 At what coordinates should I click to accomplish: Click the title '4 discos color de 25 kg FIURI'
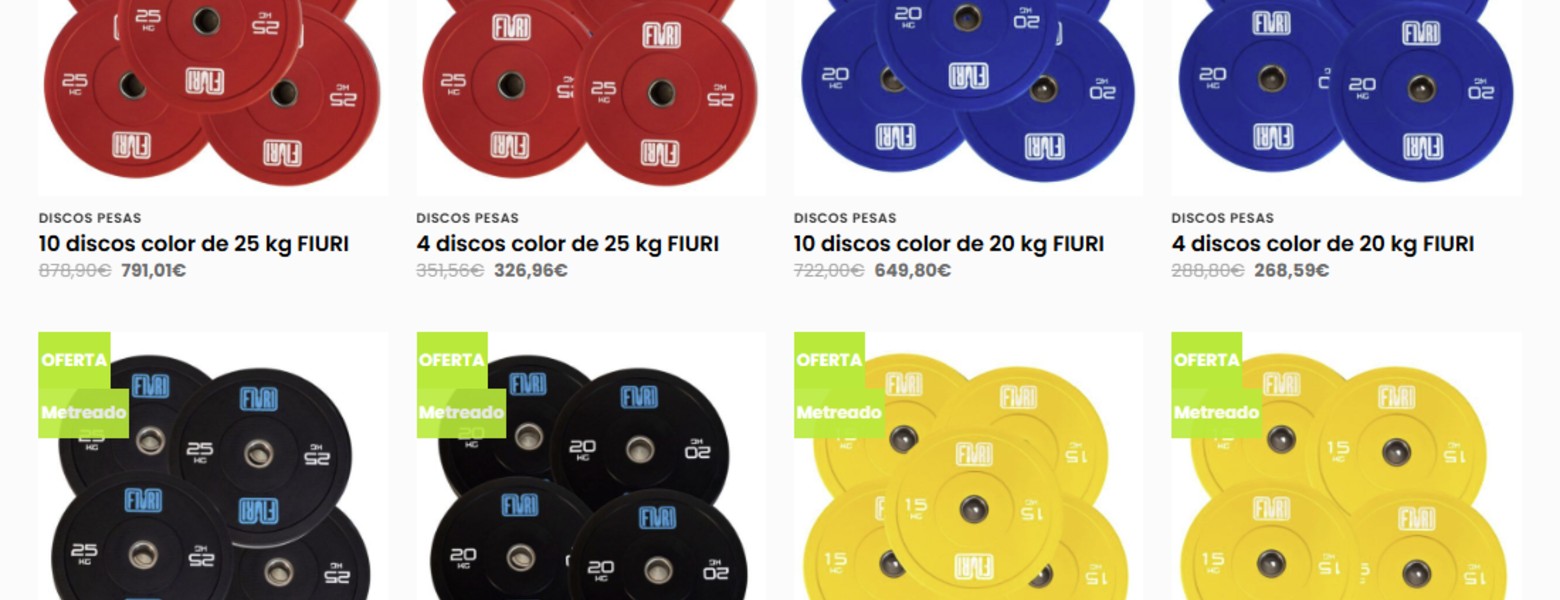pyautogui.click(x=568, y=244)
